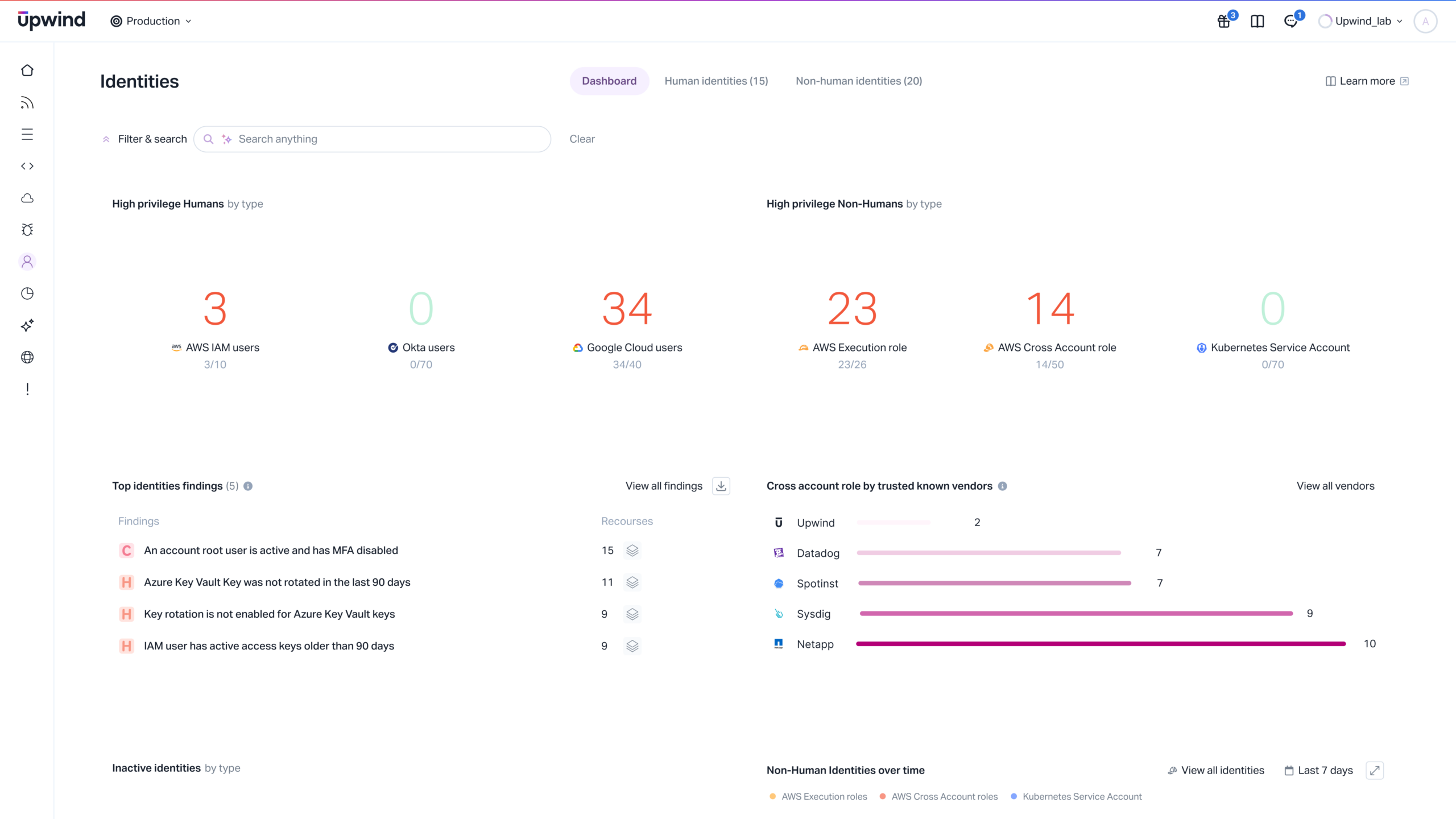
Task: Switch to the Human identities tab
Action: point(716,81)
